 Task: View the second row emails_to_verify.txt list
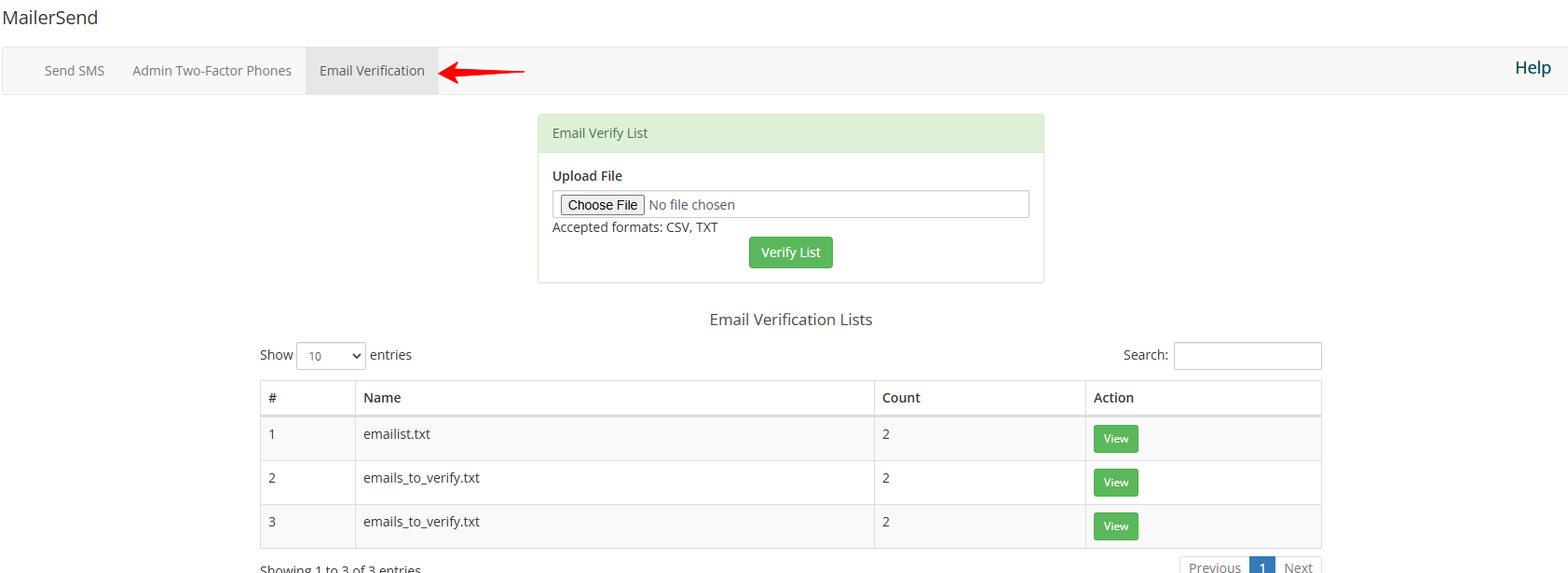pyautogui.click(x=1116, y=483)
